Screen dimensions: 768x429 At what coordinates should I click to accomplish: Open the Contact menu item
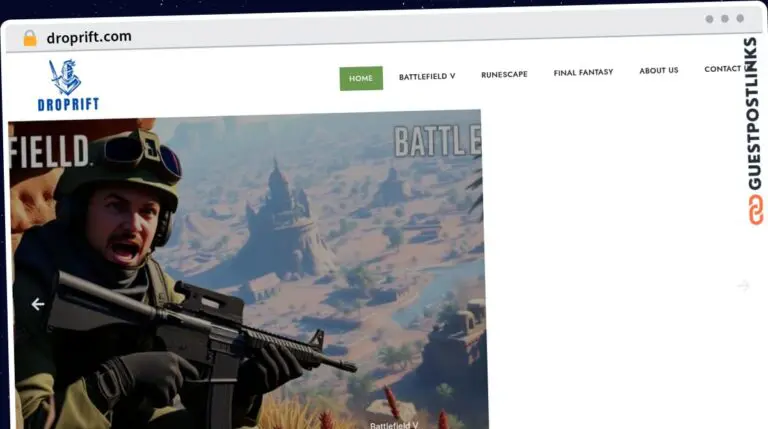722,69
